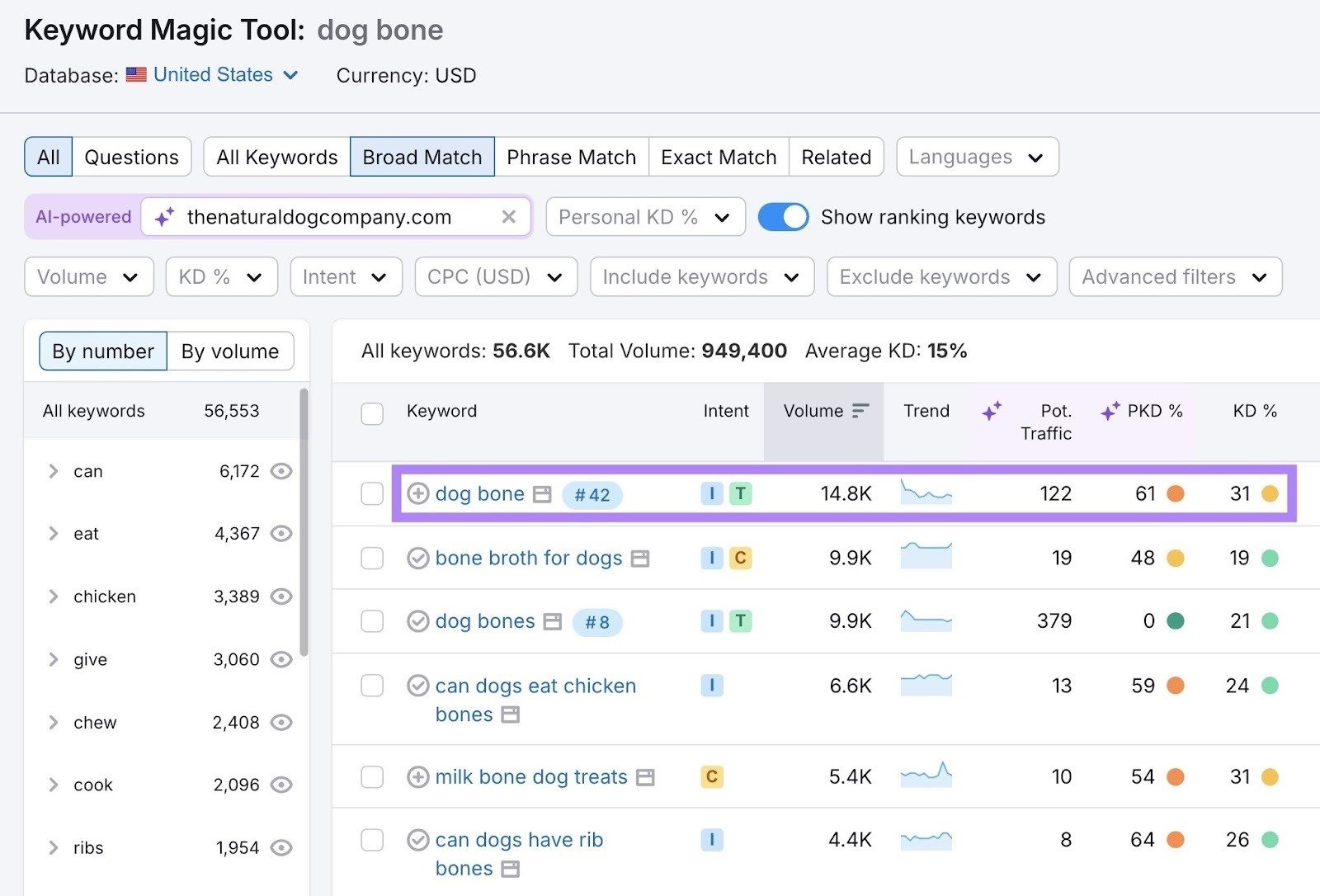Check the checkbox for the "dog bones" row
Image resolution: width=1320 pixels, height=896 pixels.
click(372, 621)
